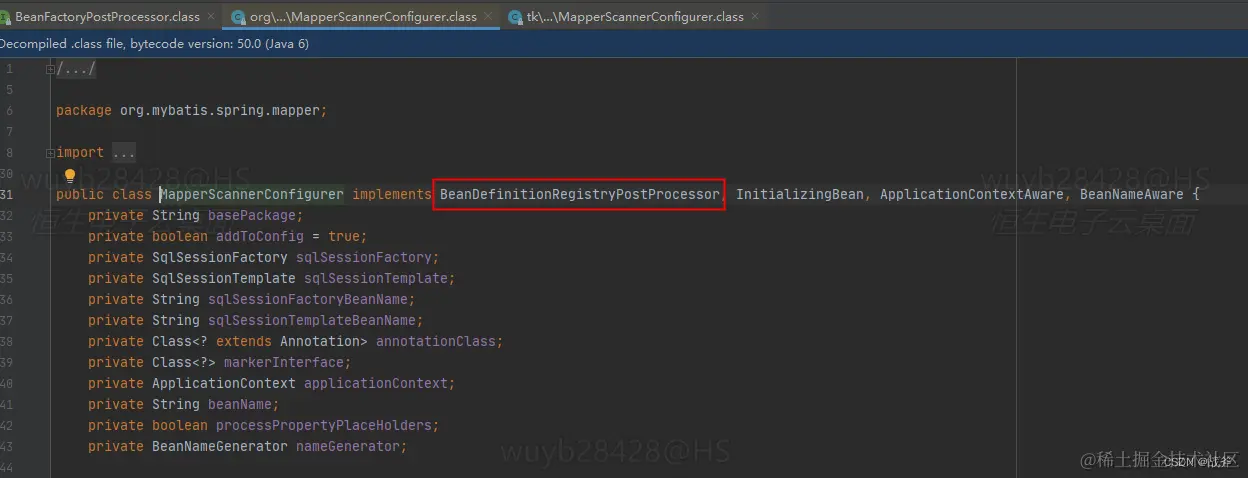Expand the folded import ... section

pos(50,152)
